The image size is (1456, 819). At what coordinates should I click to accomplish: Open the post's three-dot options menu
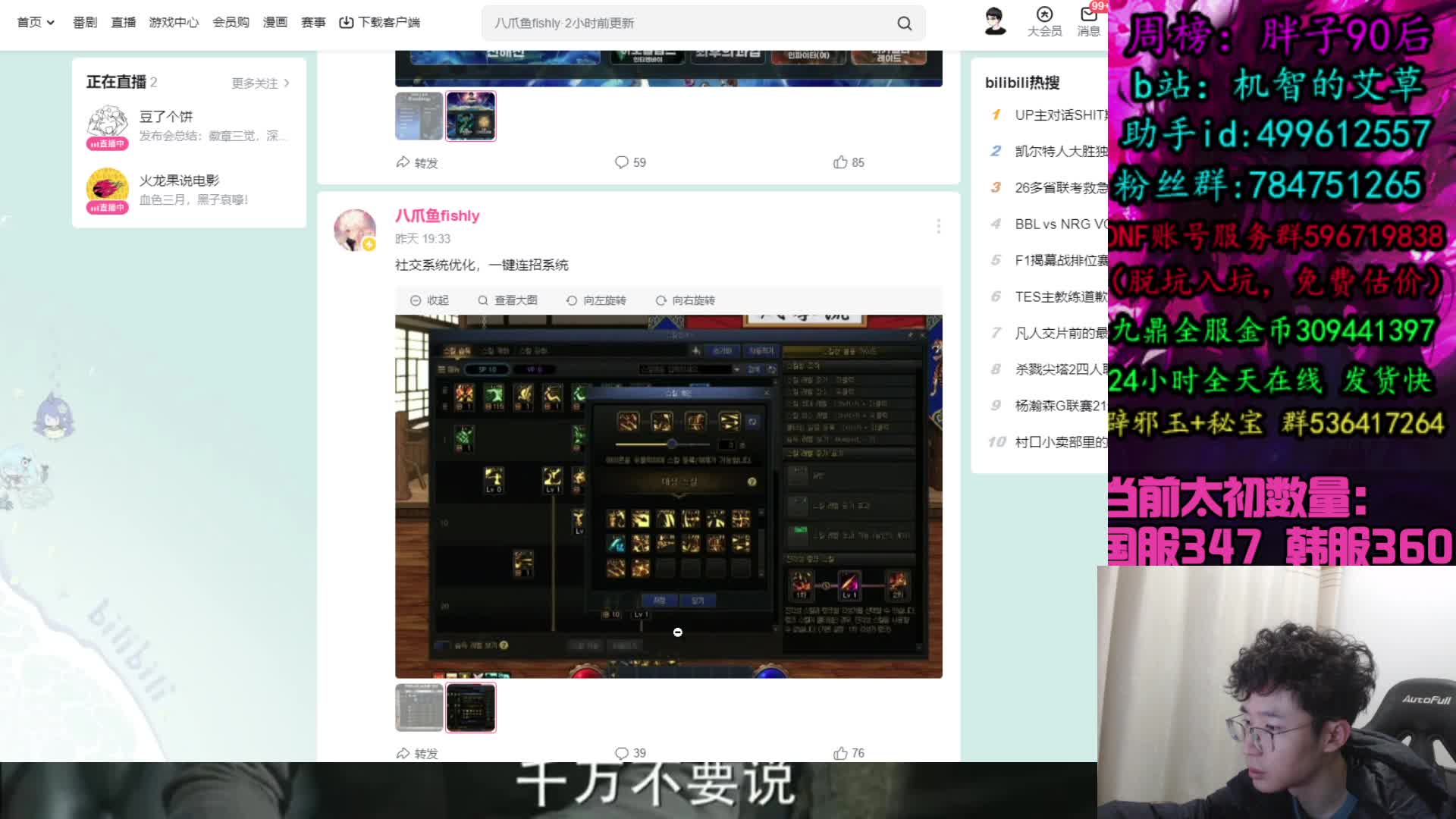click(x=938, y=226)
